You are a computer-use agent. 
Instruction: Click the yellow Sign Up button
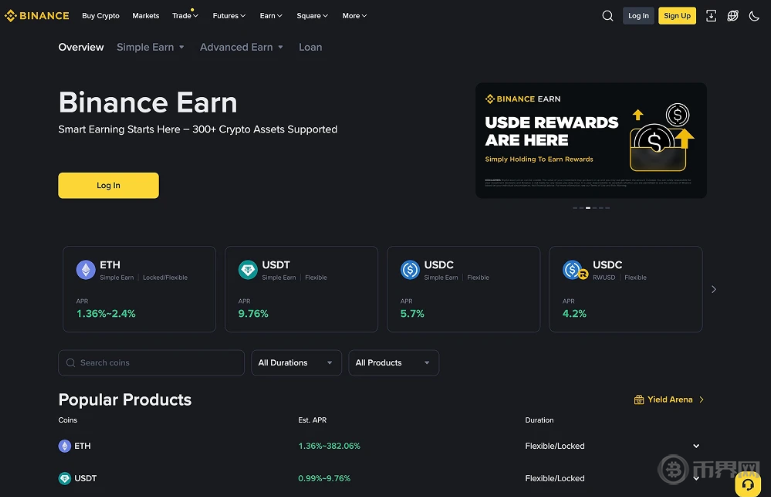(x=677, y=16)
